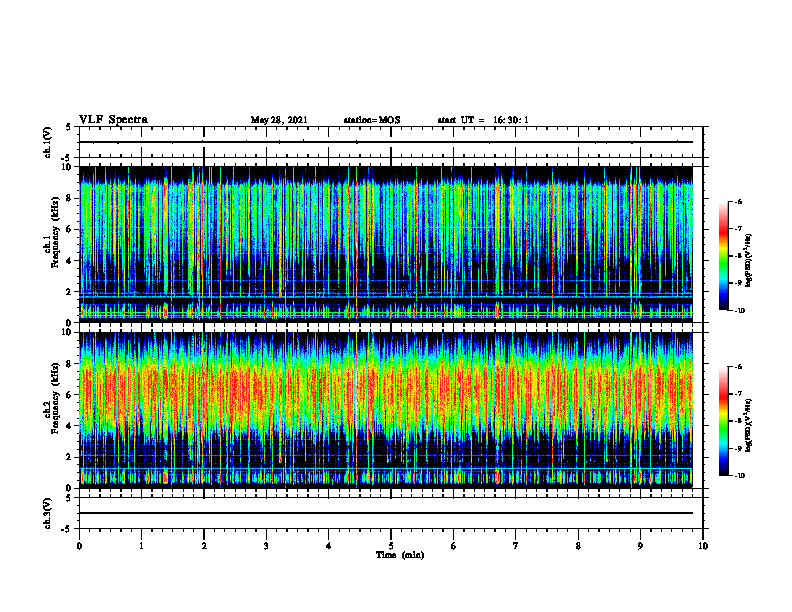792x612 pixels.
Task: Select the ch.2 "Frequency (kHz)" axis label
Action: tap(55, 398)
